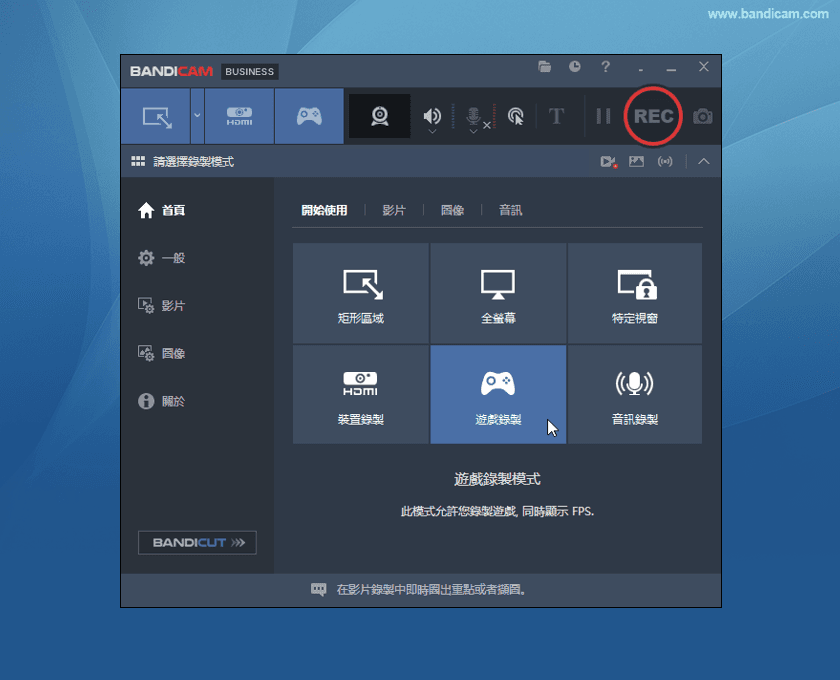
Task: Open 影片 settings in the sidebar
Action: [161, 305]
